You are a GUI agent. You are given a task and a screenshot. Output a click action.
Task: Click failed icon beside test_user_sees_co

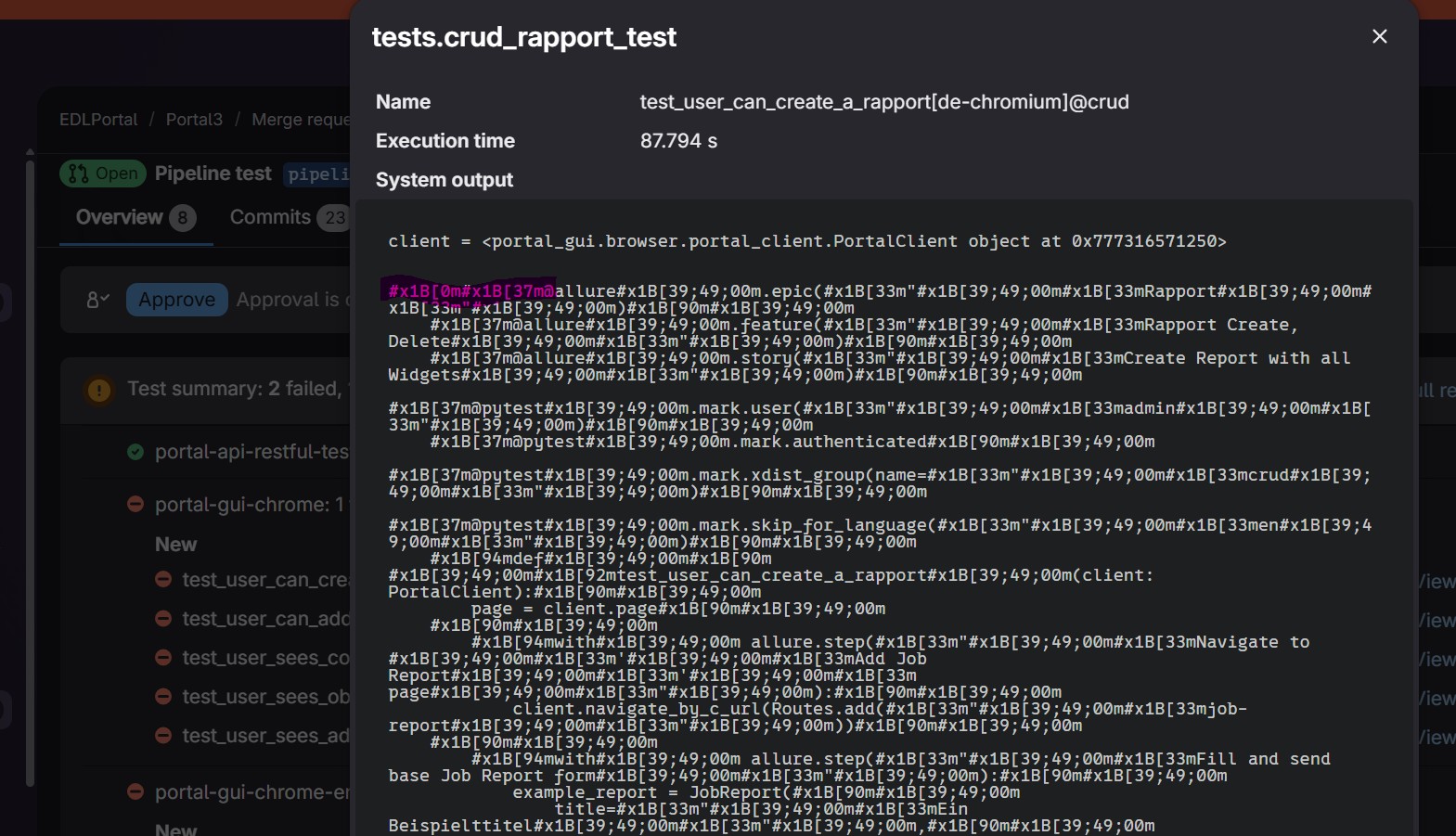point(163,657)
